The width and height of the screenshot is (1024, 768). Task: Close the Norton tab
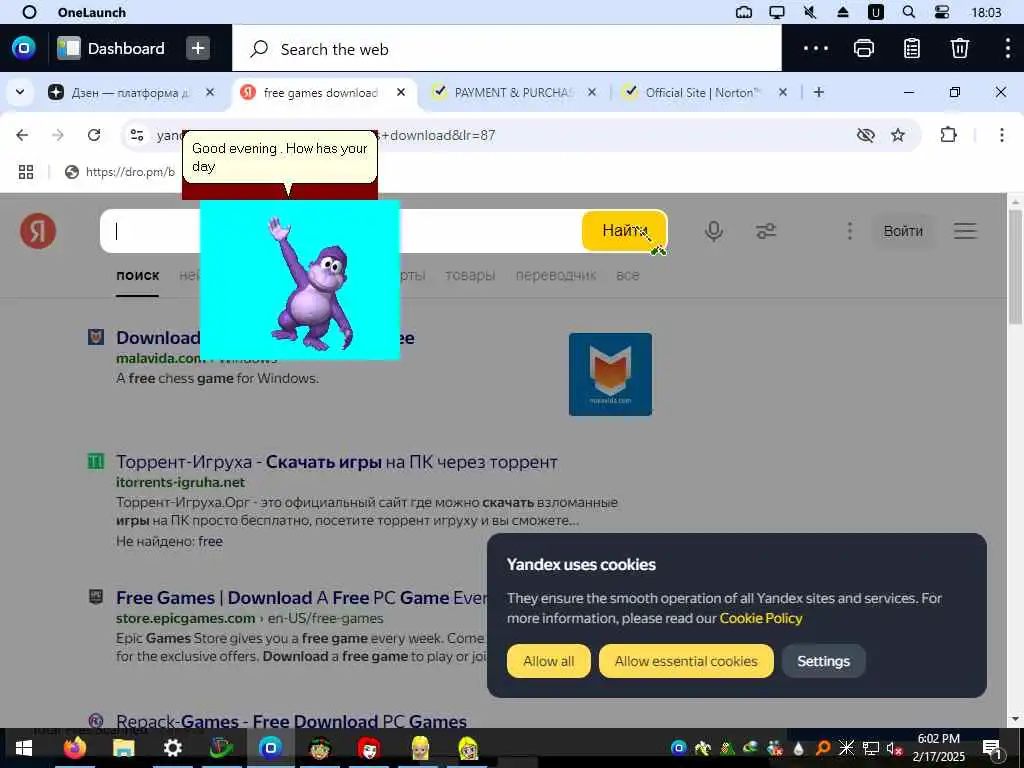pos(783,92)
